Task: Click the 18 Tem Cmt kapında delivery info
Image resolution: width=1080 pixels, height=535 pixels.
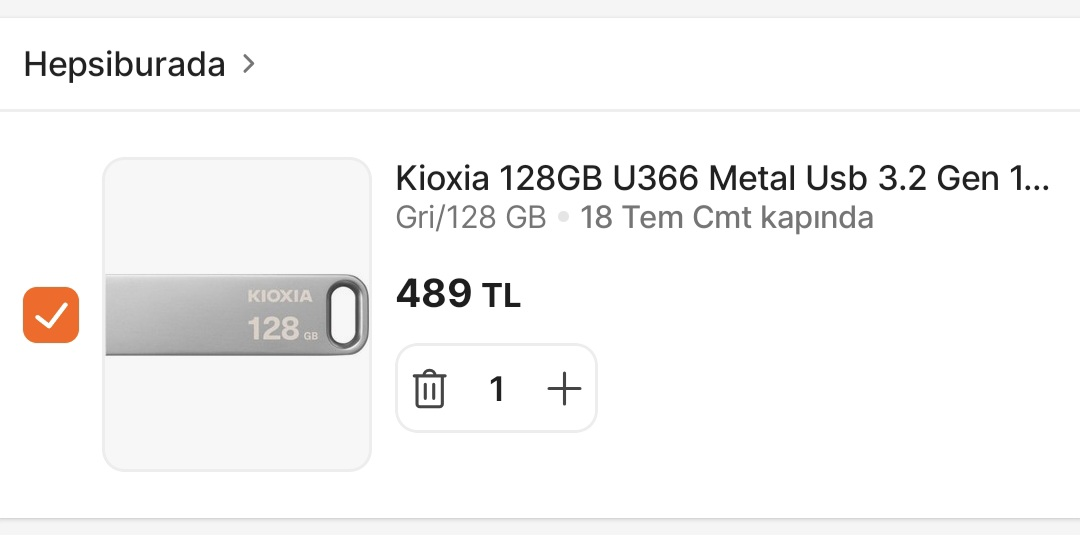Action: pyautogui.click(x=727, y=218)
